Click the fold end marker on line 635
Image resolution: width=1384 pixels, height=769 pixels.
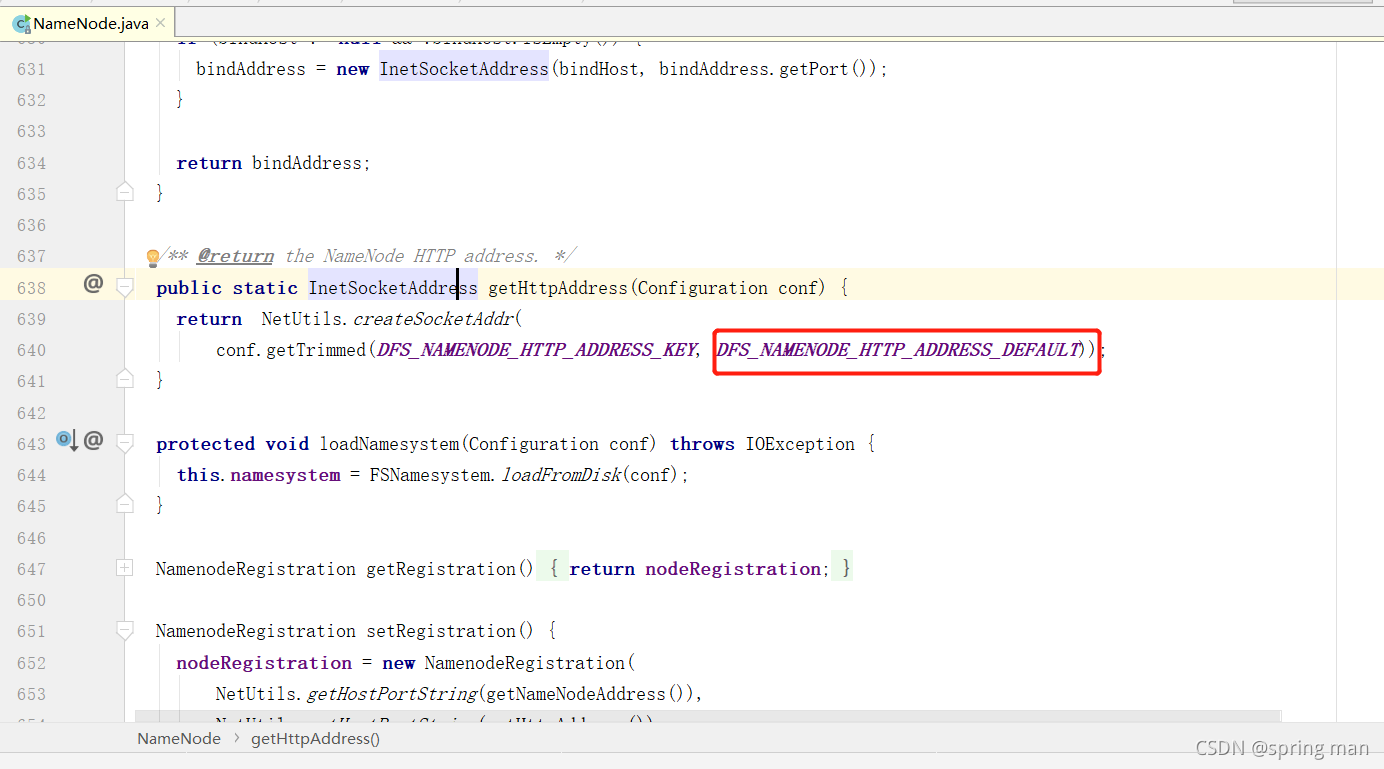click(125, 192)
